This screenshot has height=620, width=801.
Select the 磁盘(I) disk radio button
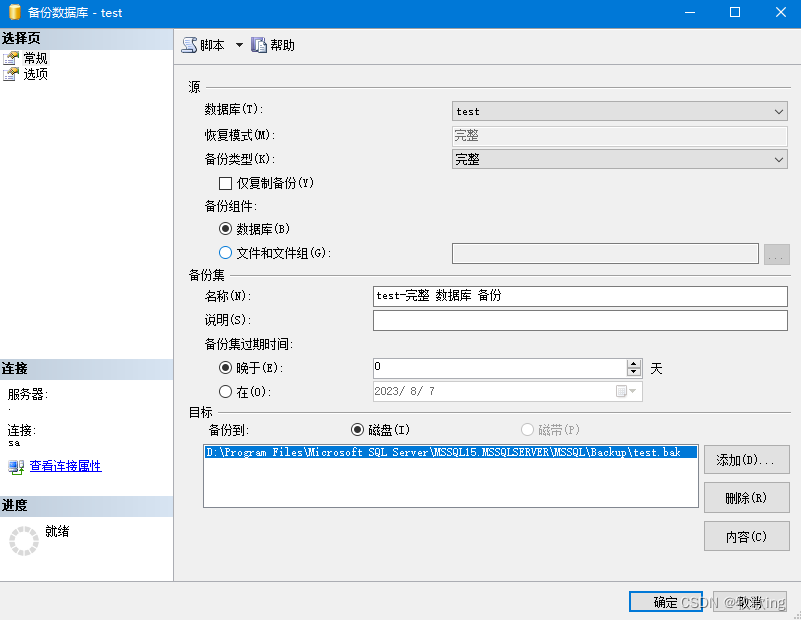coord(358,430)
